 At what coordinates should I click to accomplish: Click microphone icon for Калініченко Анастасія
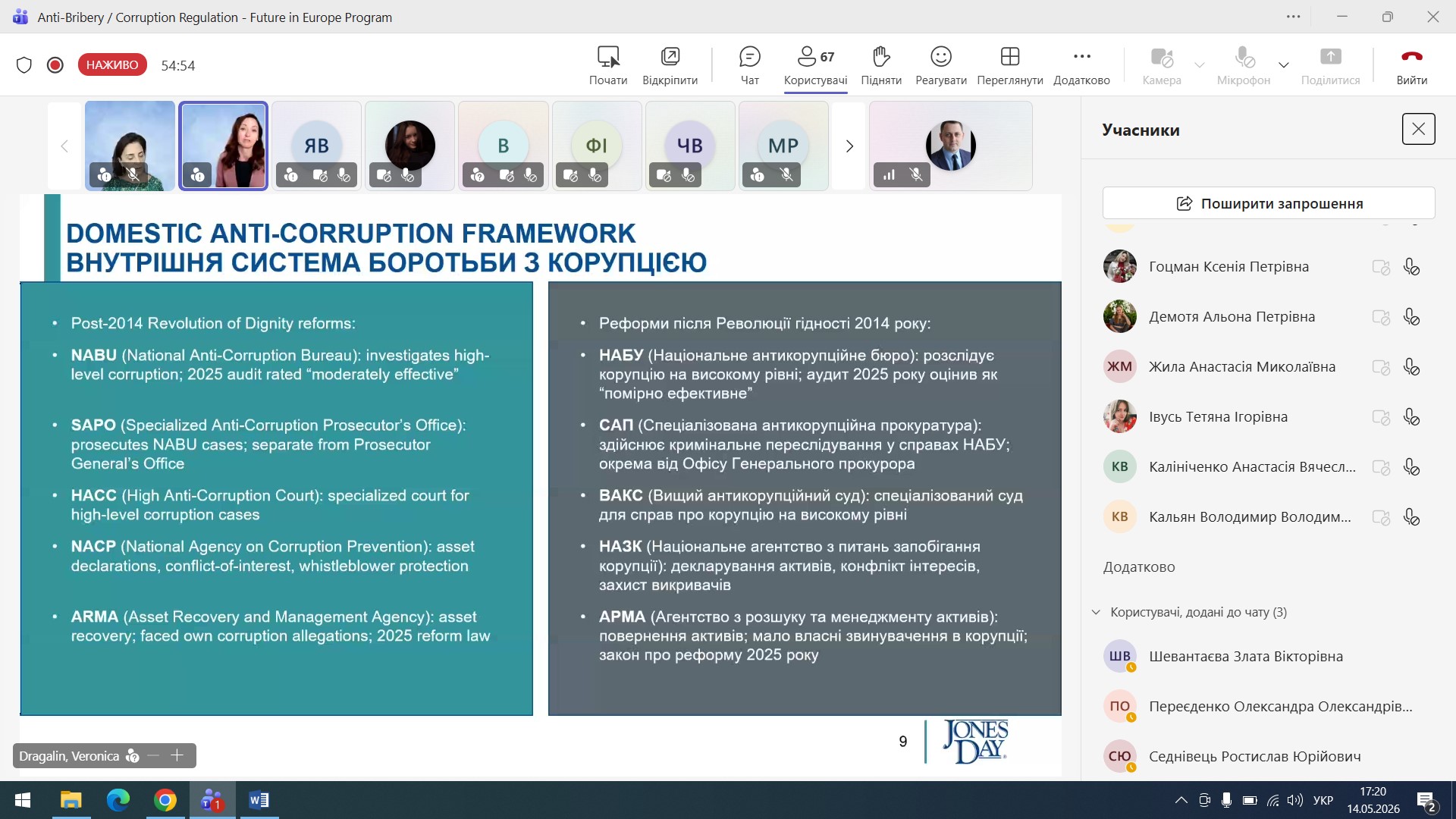point(1411,467)
